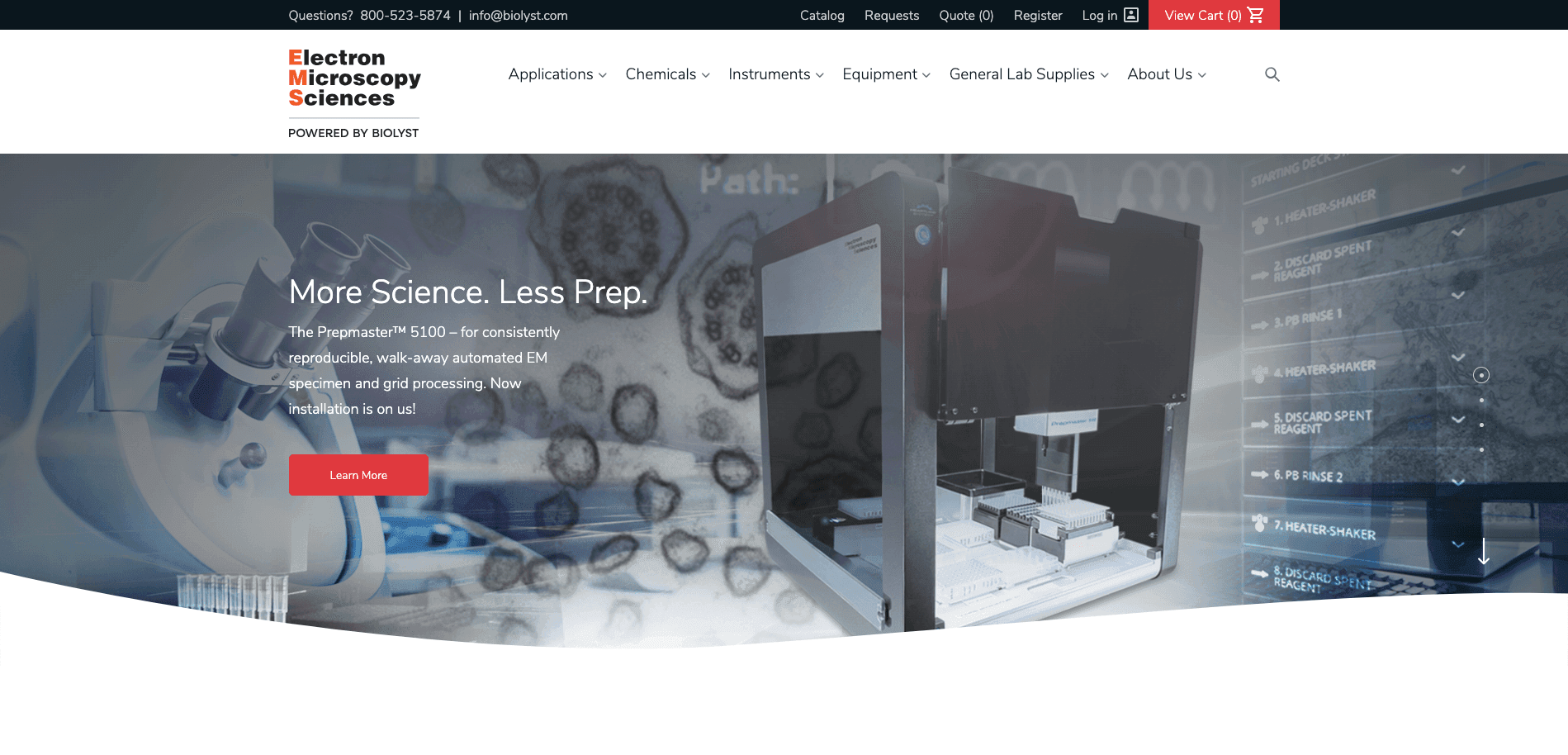The width and height of the screenshot is (1568, 755).
Task: Select the second carousel dot
Action: [1482, 401]
